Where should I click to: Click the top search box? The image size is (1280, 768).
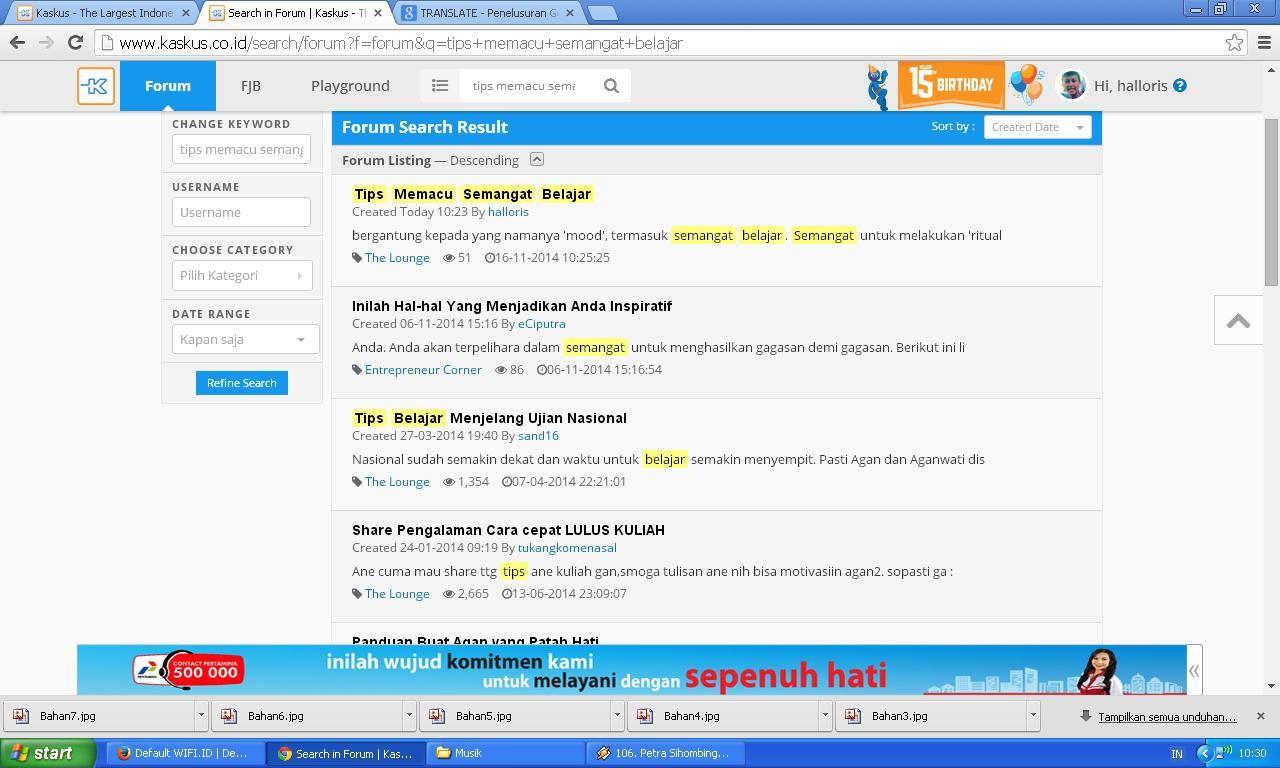[x=526, y=86]
